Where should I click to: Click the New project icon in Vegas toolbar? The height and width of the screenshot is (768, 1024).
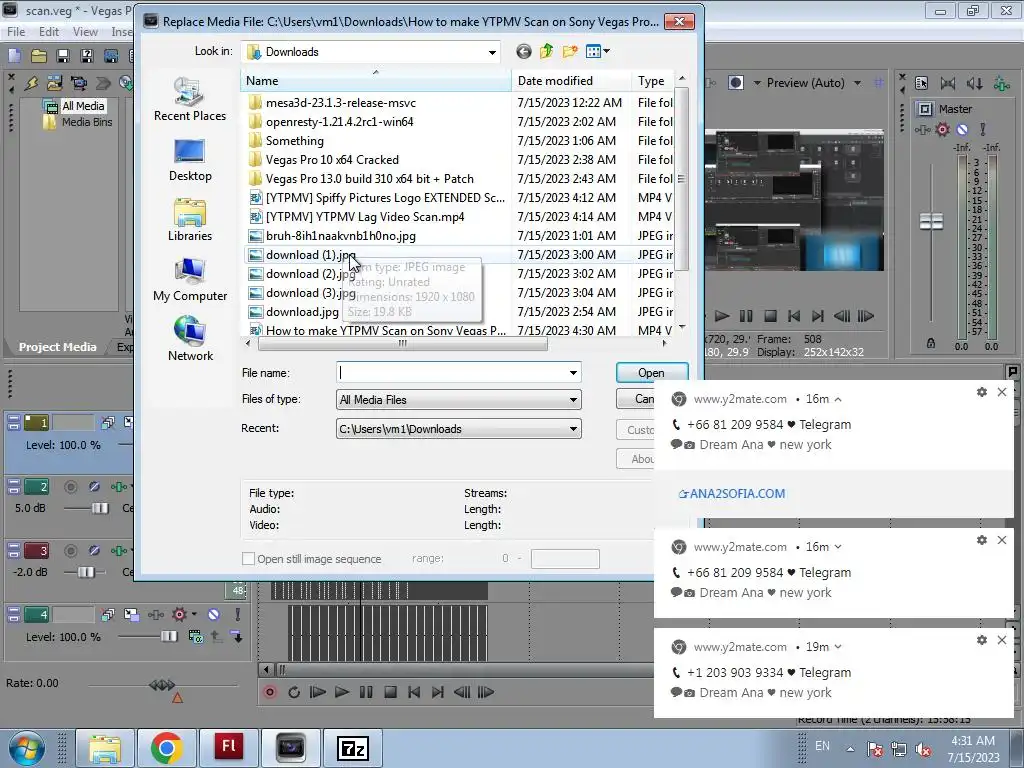[14, 56]
